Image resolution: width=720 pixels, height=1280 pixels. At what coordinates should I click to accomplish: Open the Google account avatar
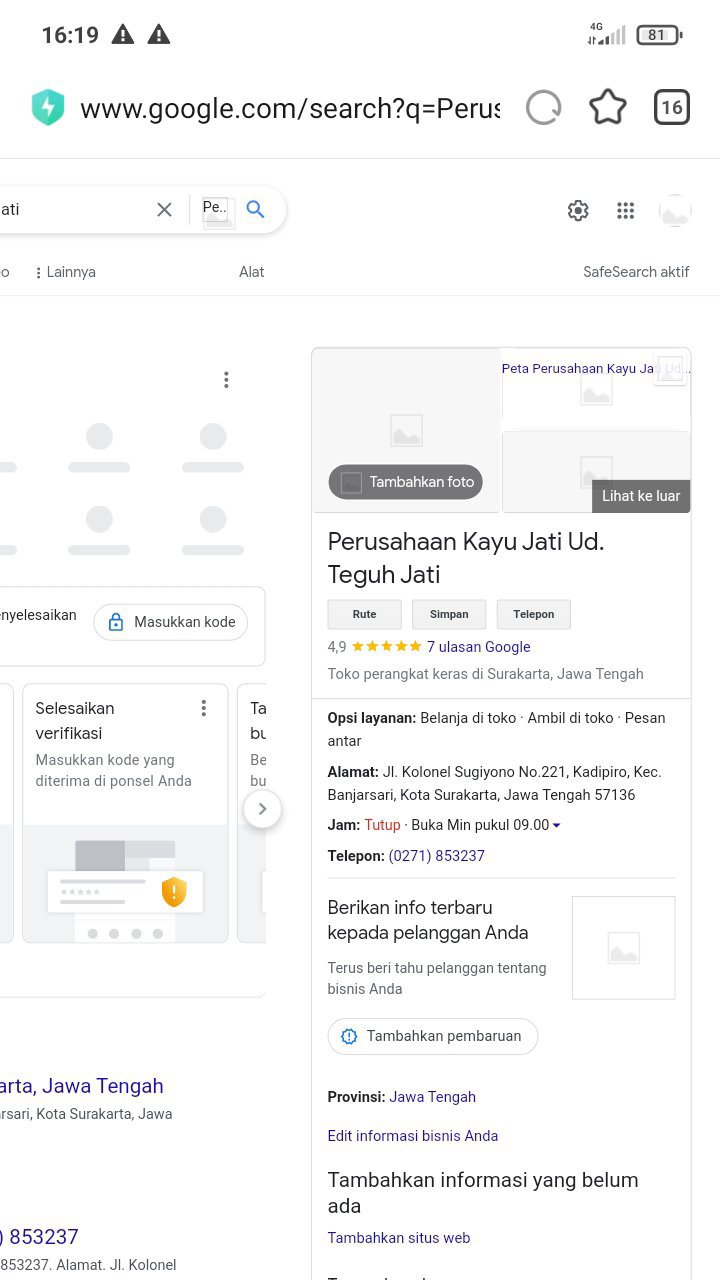(676, 210)
